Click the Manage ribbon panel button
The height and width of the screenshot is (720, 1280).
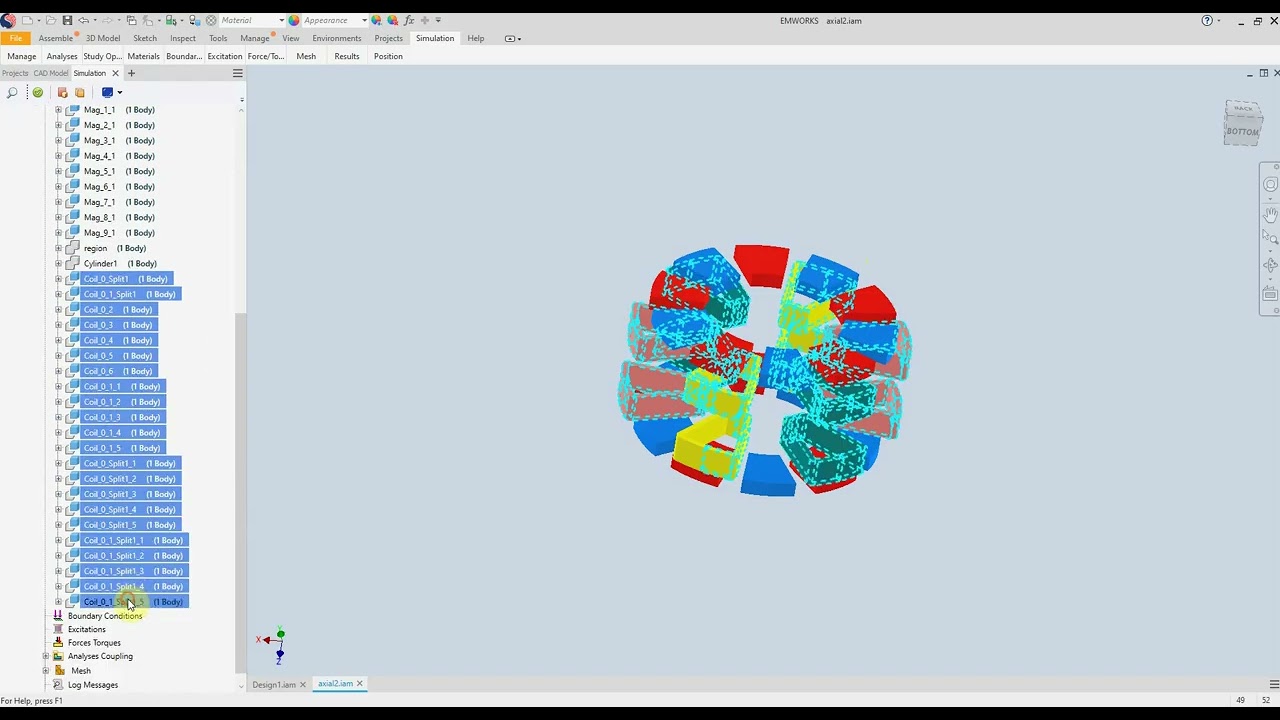21,56
